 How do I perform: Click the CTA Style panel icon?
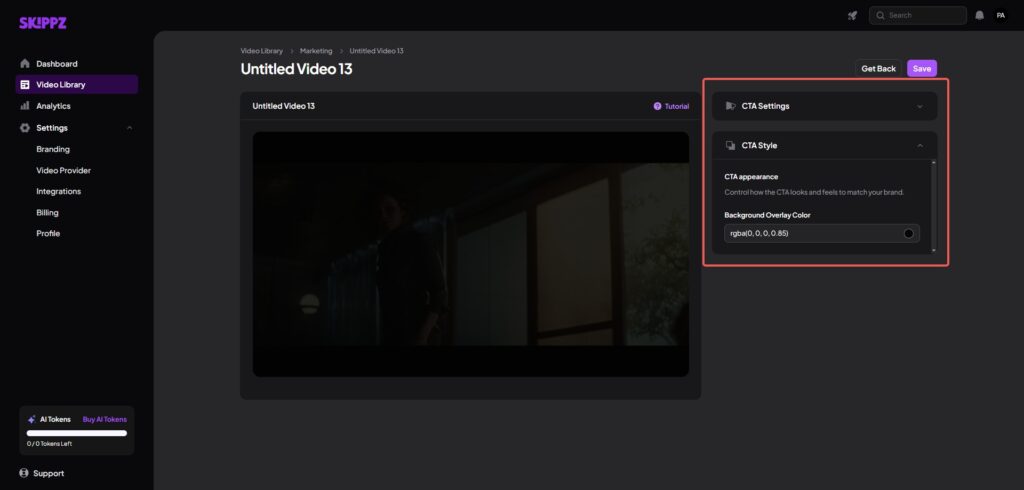731,146
